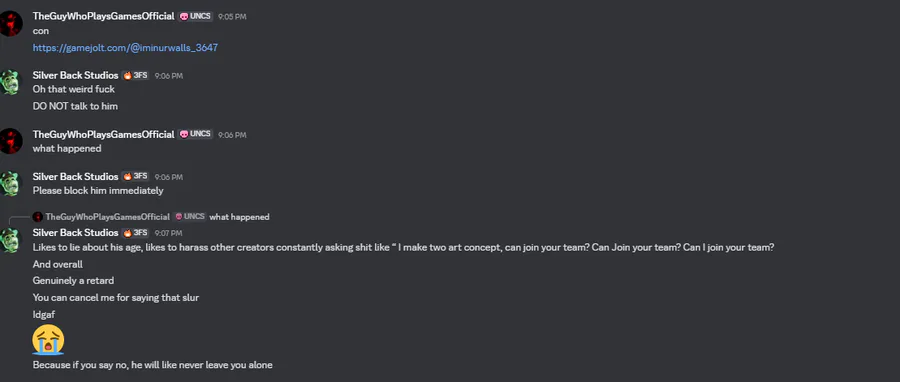The width and height of the screenshot is (900, 382).
Task: Click Silver Back Studios avatar beside 'Oh that weird' message
Action: 10,83
